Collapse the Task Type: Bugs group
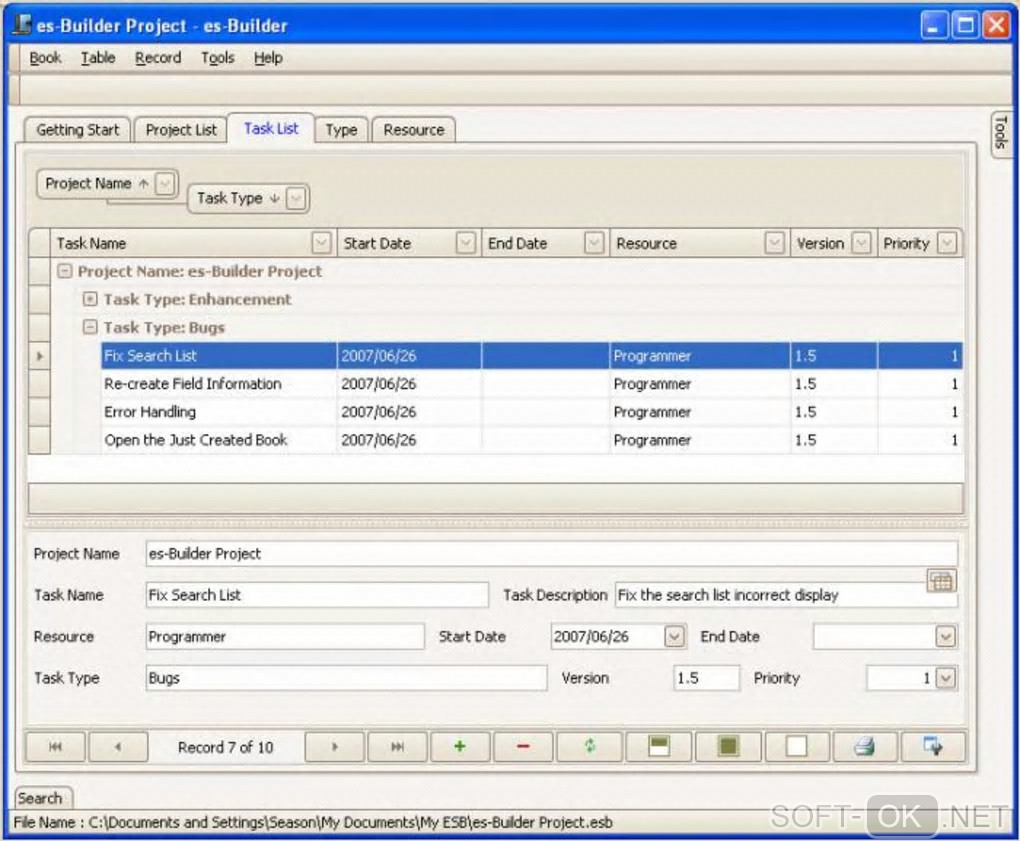1020x841 pixels. tap(90, 327)
